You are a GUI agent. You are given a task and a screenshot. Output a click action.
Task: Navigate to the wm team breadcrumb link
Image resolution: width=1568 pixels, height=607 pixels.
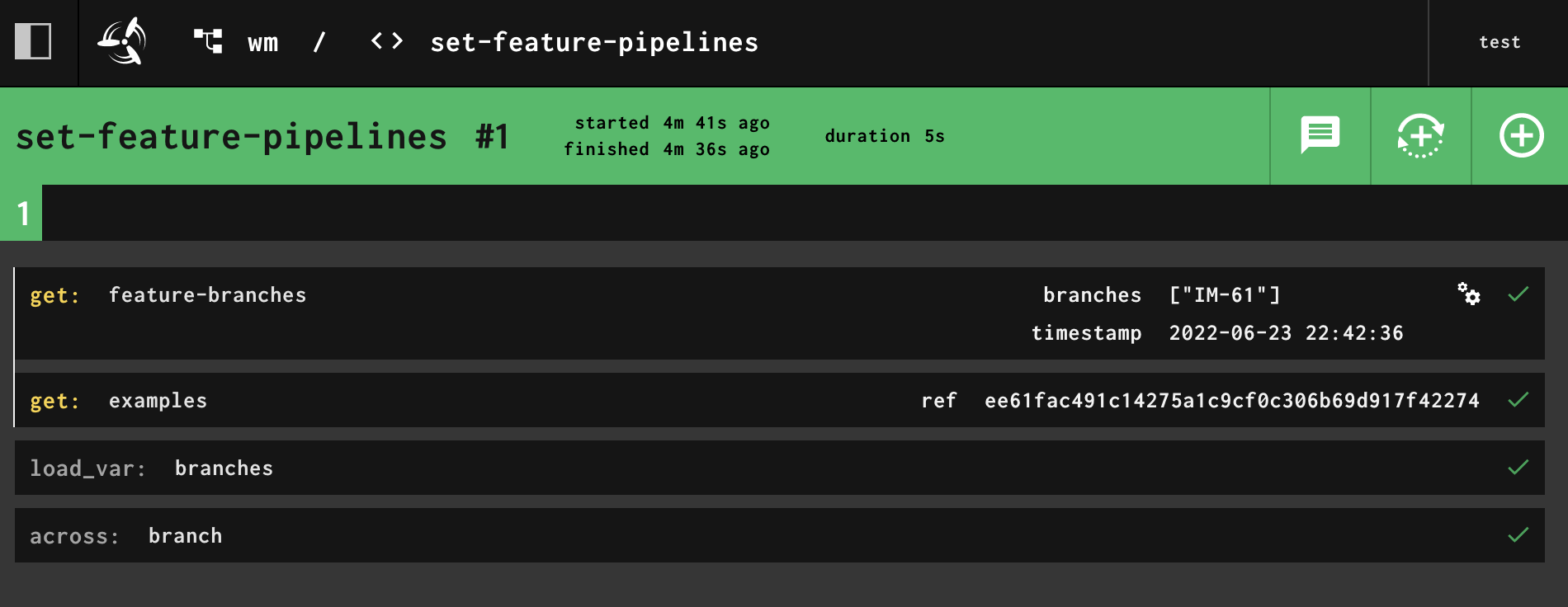262,42
